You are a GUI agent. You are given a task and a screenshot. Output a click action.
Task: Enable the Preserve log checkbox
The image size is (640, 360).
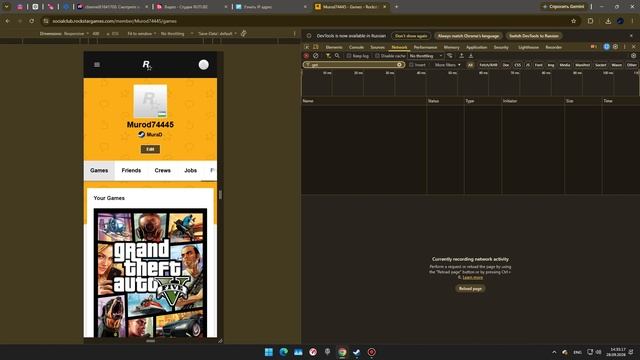349,56
